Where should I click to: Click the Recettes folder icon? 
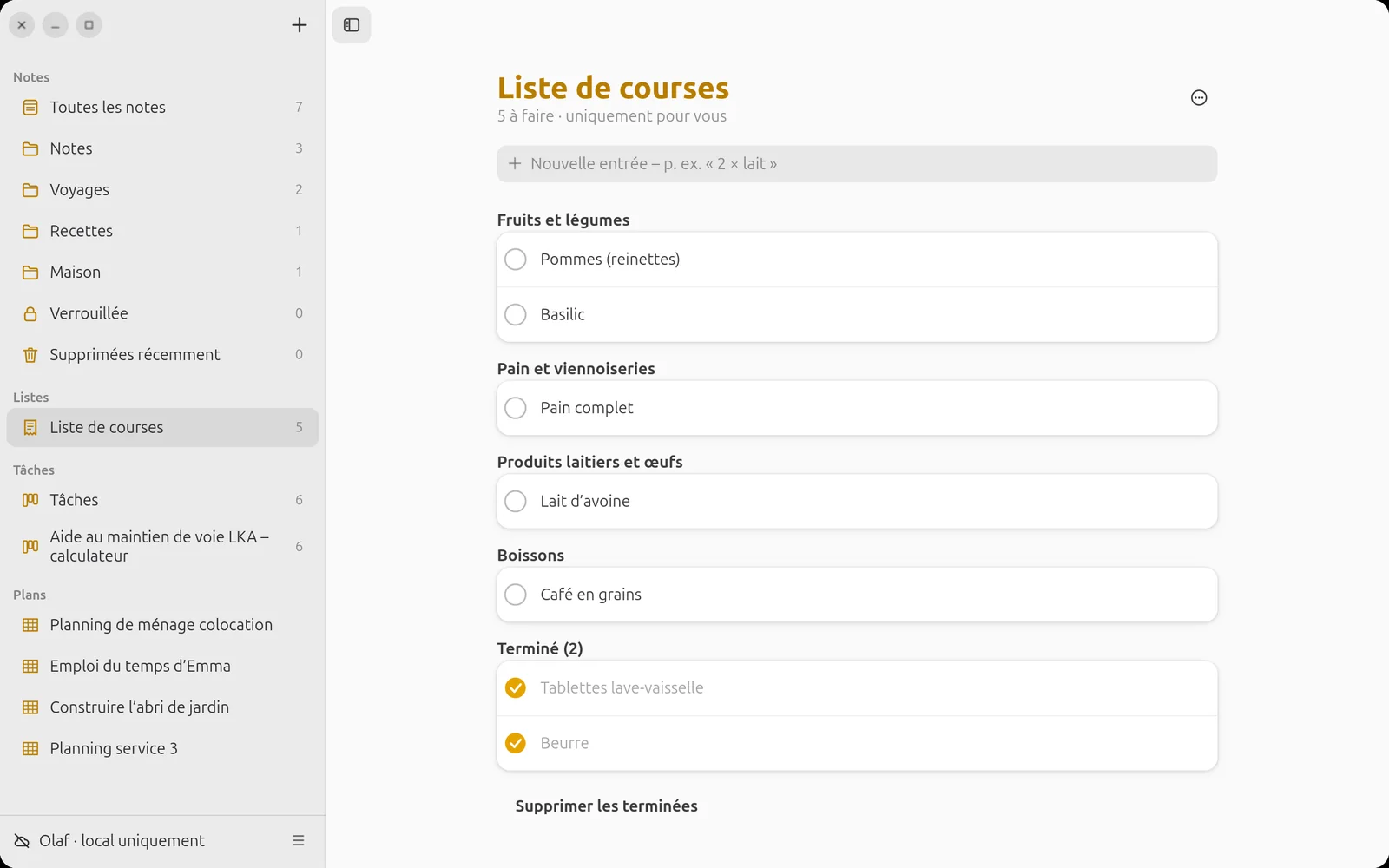pyautogui.click(x=30, y=231)
